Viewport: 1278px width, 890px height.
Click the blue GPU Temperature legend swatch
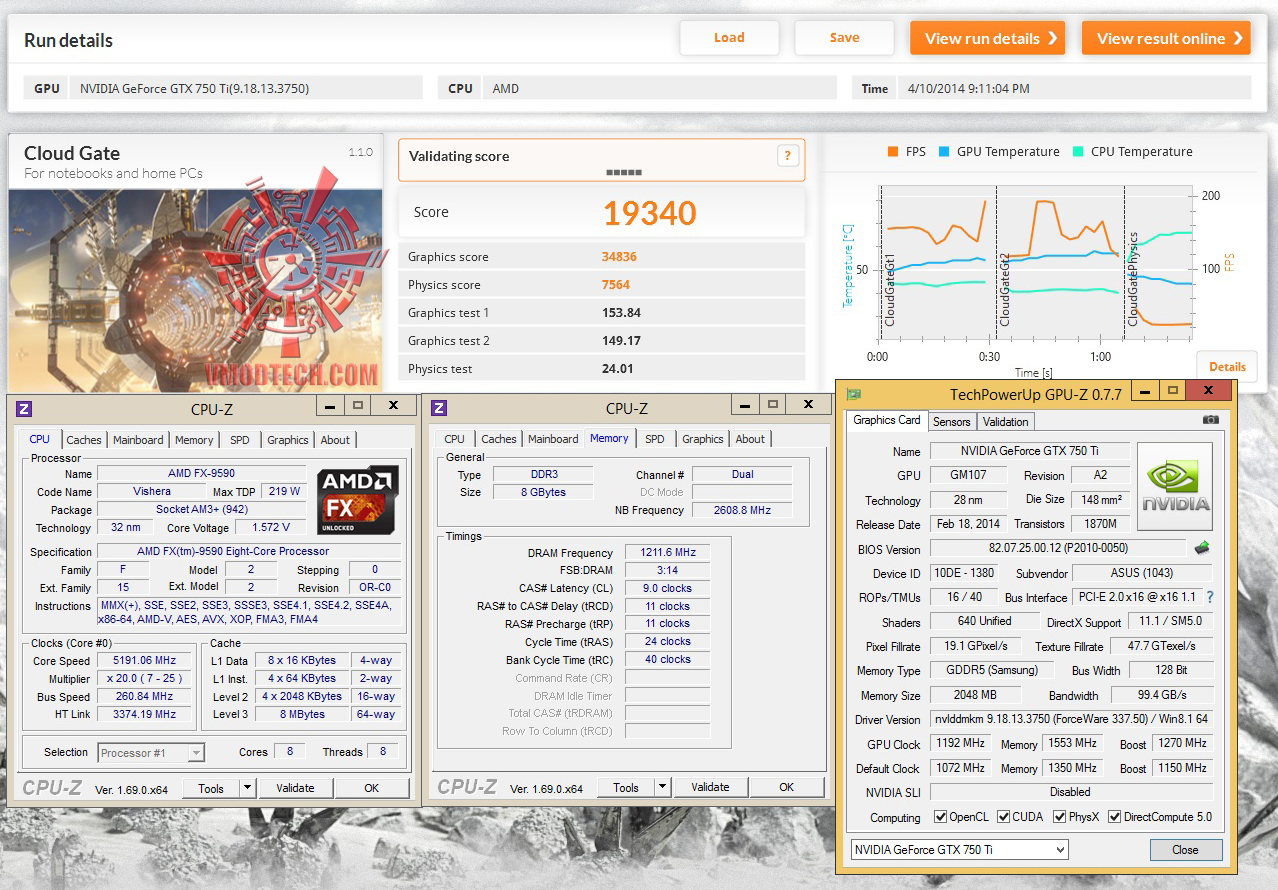pyautogui.click(x=944, y=152)
